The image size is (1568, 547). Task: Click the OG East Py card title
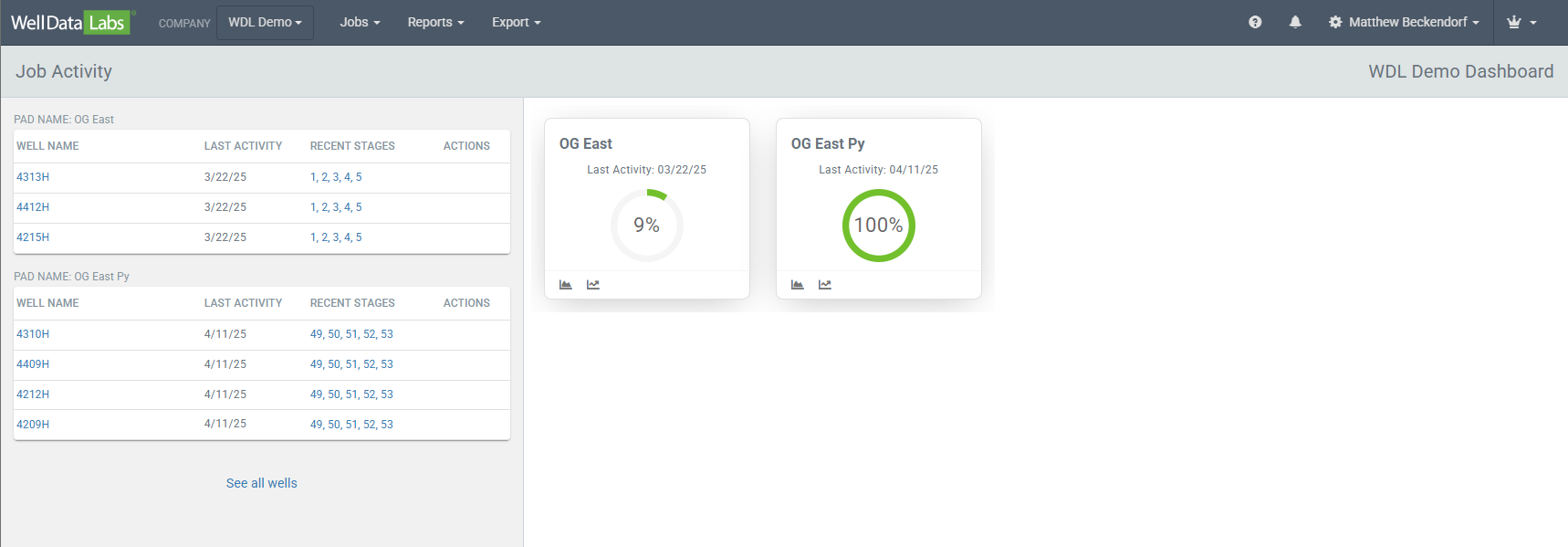click(x=828, y=143)
